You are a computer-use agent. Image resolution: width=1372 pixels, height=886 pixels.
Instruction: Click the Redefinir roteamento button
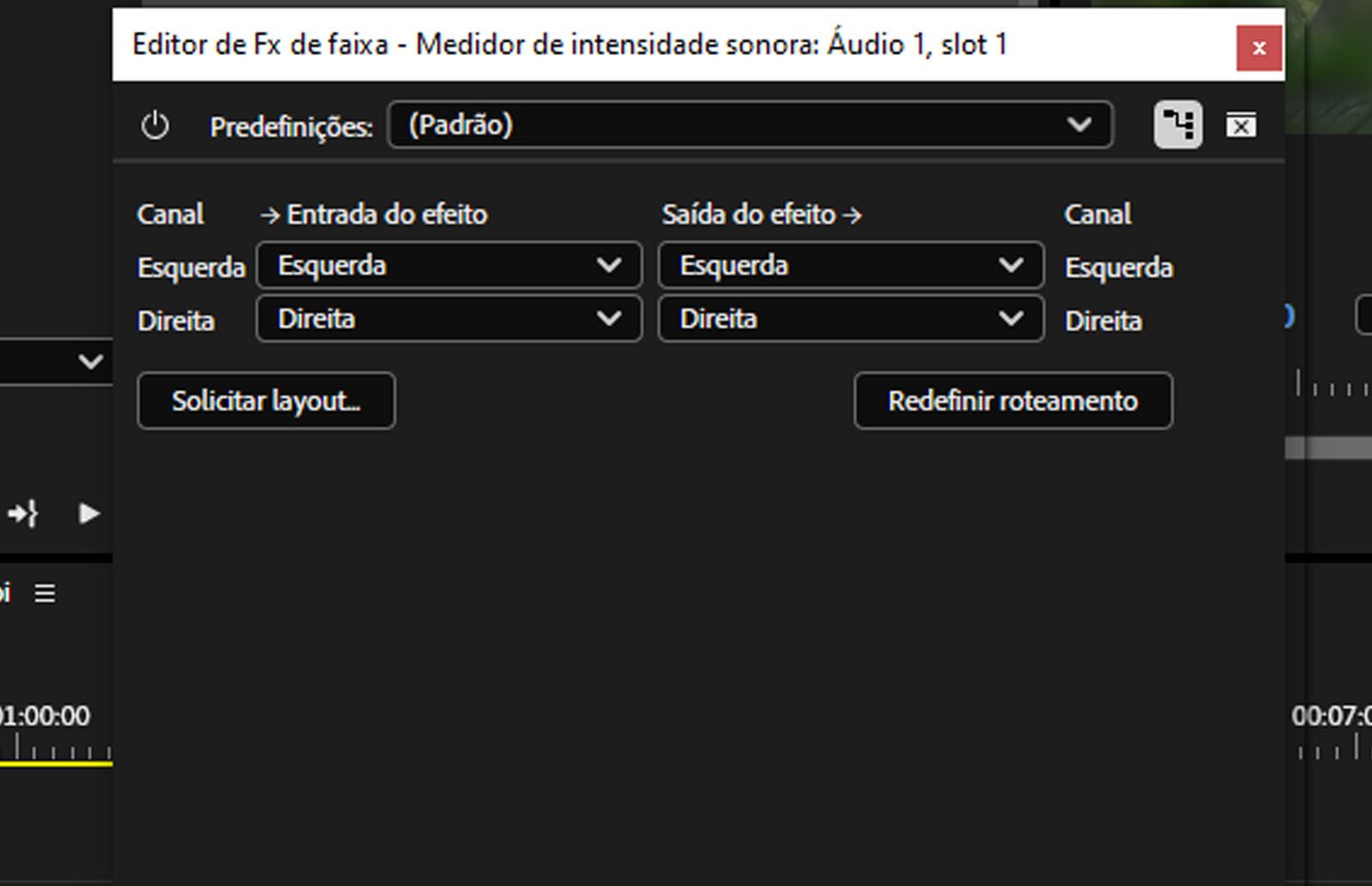[x=1014, y=401]
